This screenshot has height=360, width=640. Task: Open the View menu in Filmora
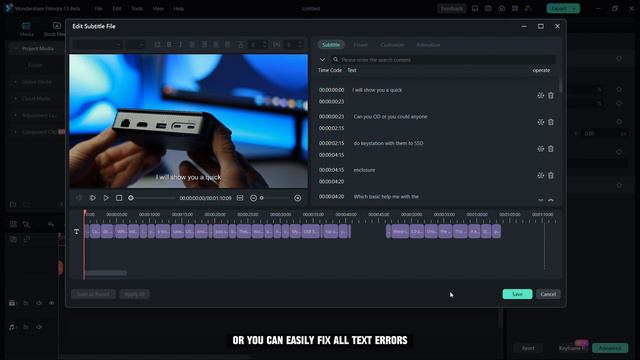tap(158, 9)
